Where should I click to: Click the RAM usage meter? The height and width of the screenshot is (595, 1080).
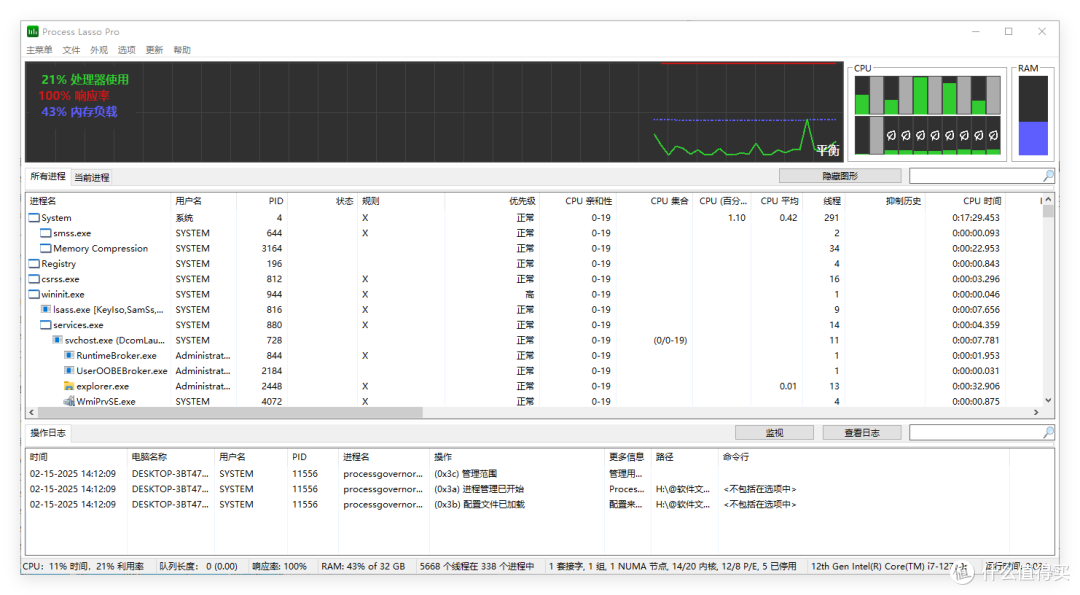1032,115
